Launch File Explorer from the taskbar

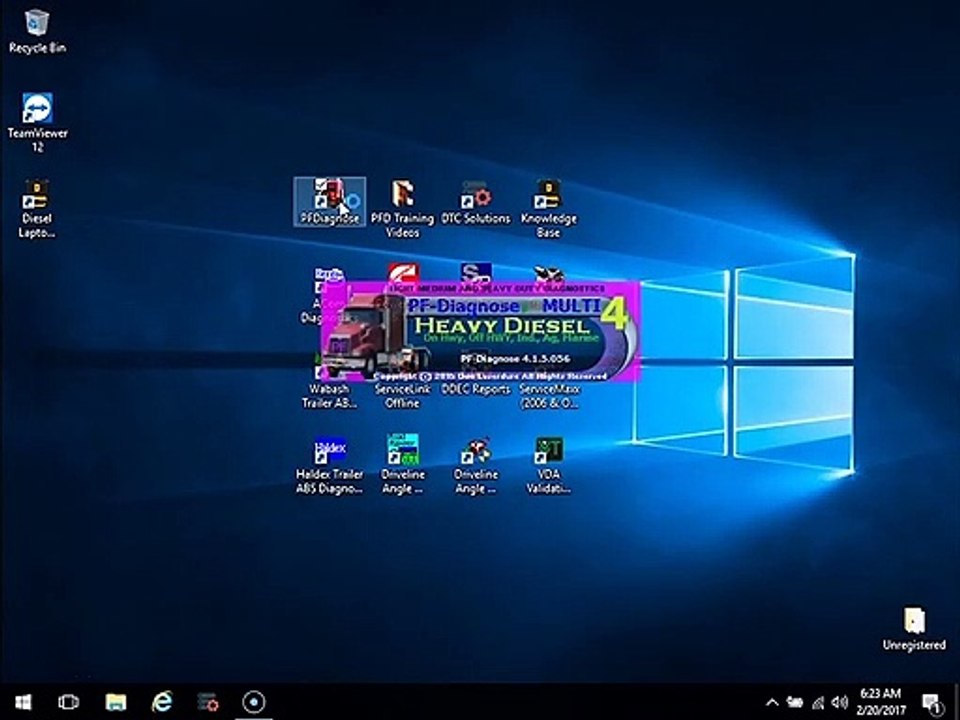[115, 702]
